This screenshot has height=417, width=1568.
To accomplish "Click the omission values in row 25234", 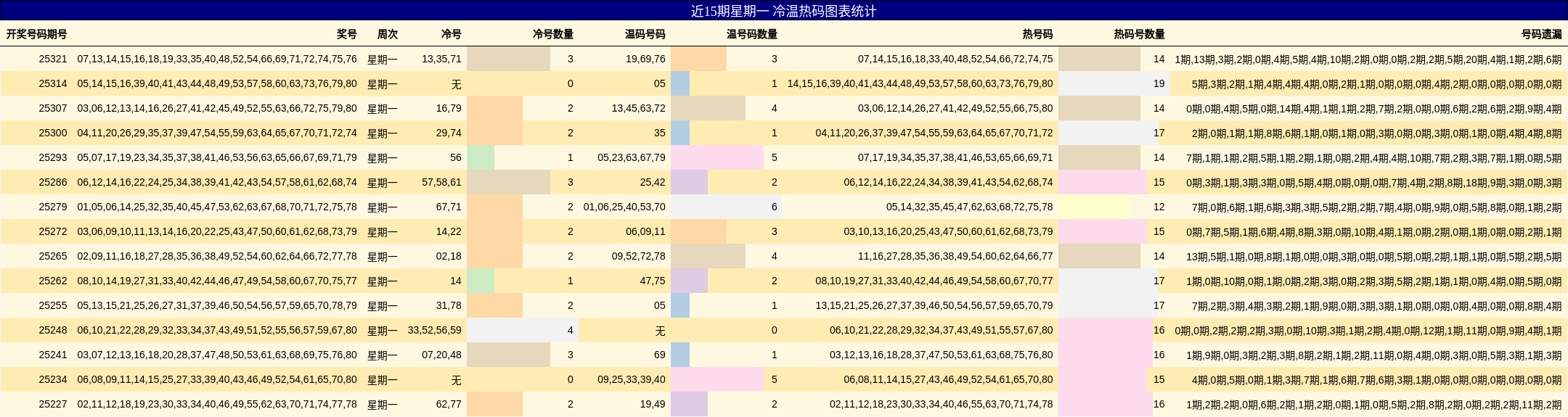I will click(1377, 379).
